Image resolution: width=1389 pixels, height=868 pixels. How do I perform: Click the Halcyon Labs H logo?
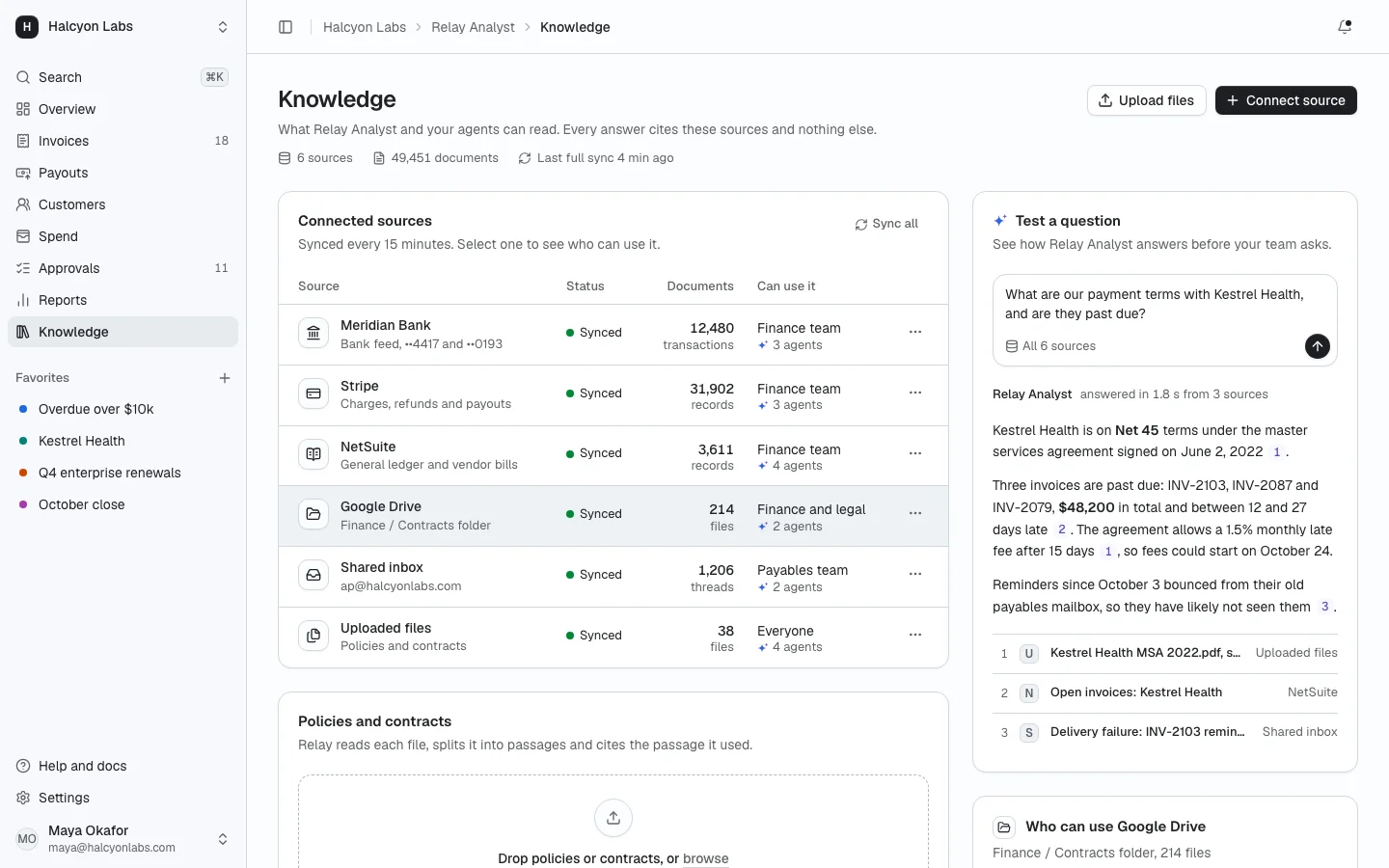[27, 27]
